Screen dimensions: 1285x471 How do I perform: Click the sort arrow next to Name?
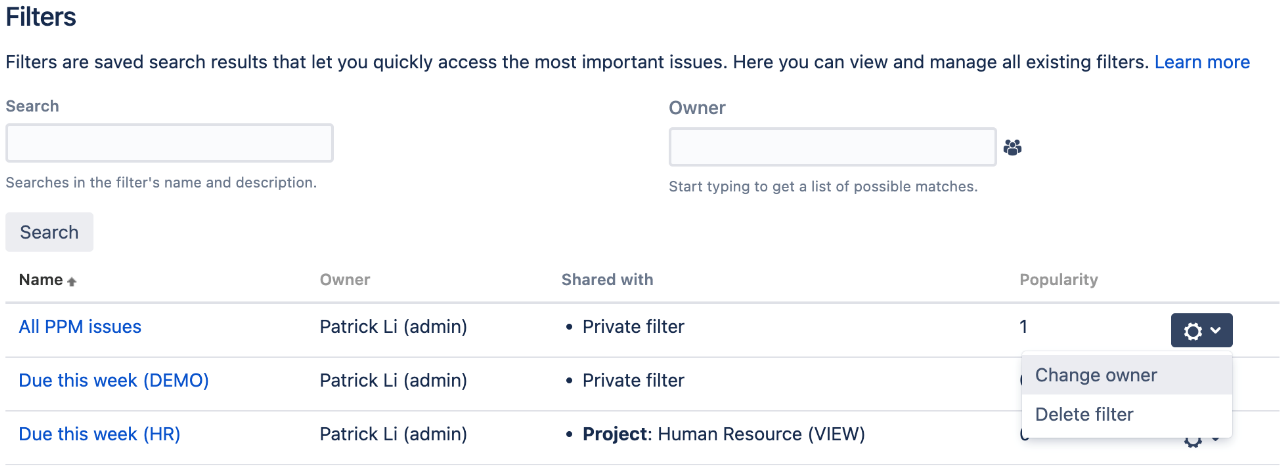(72, 282)
